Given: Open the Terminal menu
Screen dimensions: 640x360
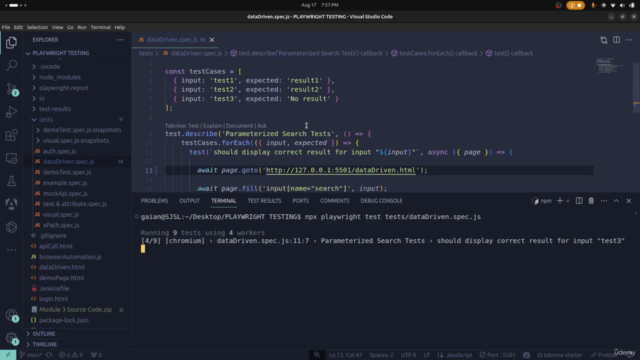Looking at the screenshot, I should pos(100,27).
